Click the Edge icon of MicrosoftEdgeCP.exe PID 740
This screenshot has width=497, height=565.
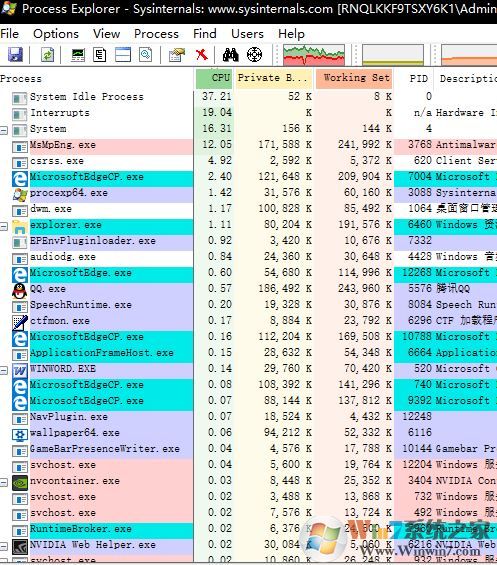[19, 386]
